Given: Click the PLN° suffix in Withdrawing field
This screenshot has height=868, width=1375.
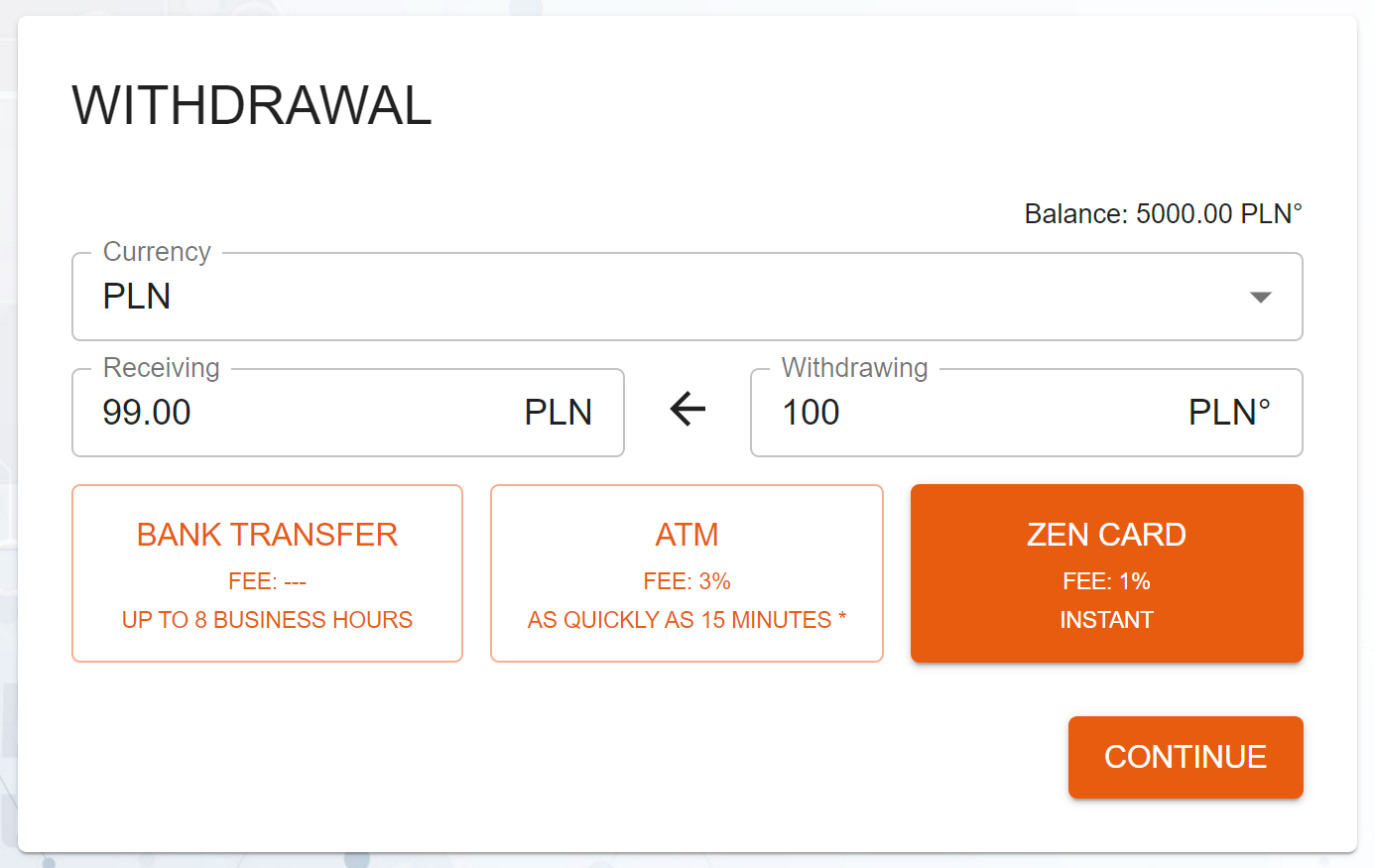Looking at the screenshot, I should [x=1229, y=413].
